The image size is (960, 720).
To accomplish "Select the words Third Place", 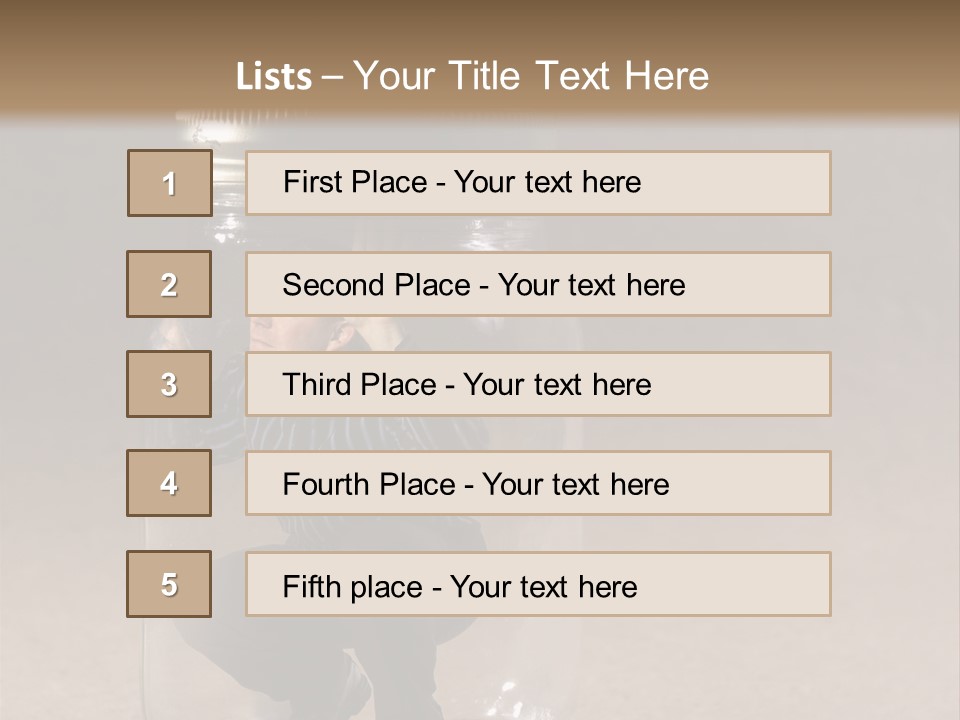I will pos(359,384).
